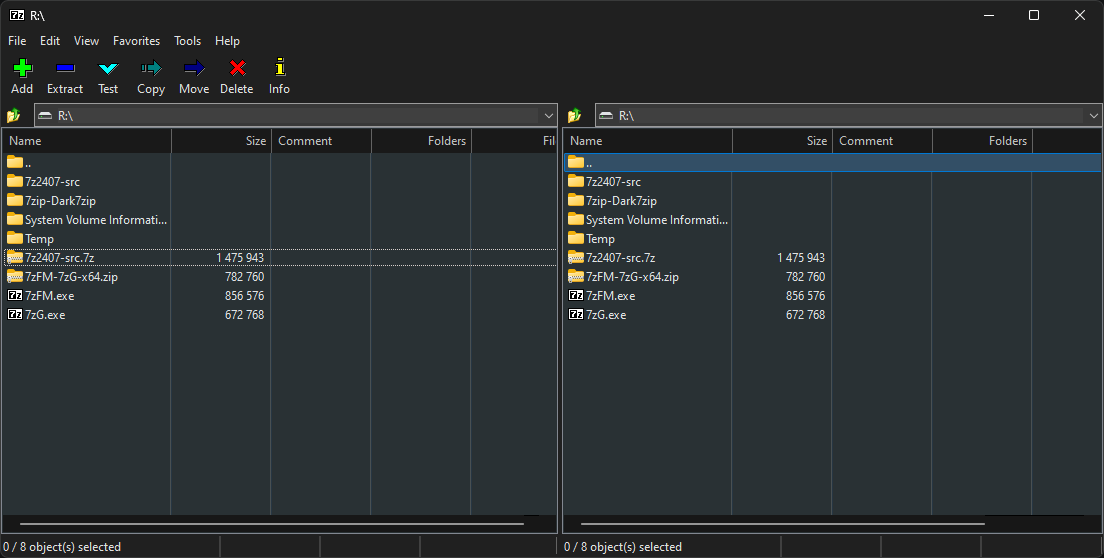Click the Move arrow icon
Screen dimensions: 1104x558
click(194, 68)
